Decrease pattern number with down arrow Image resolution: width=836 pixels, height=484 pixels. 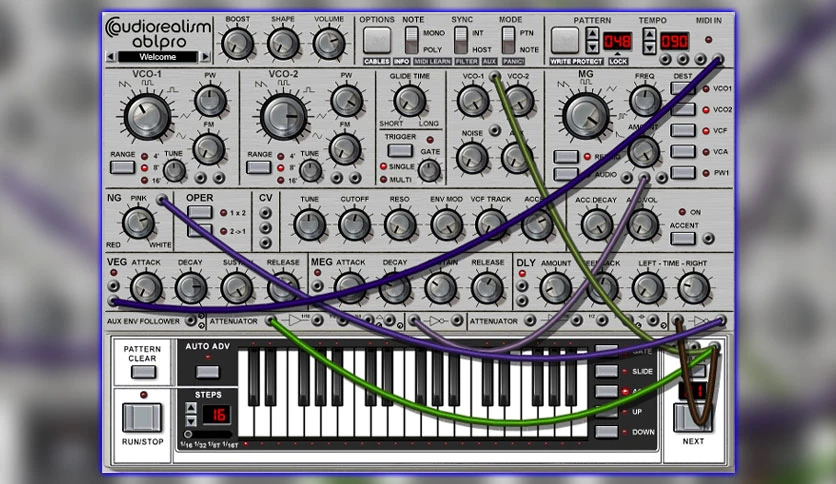coord(592,47)
